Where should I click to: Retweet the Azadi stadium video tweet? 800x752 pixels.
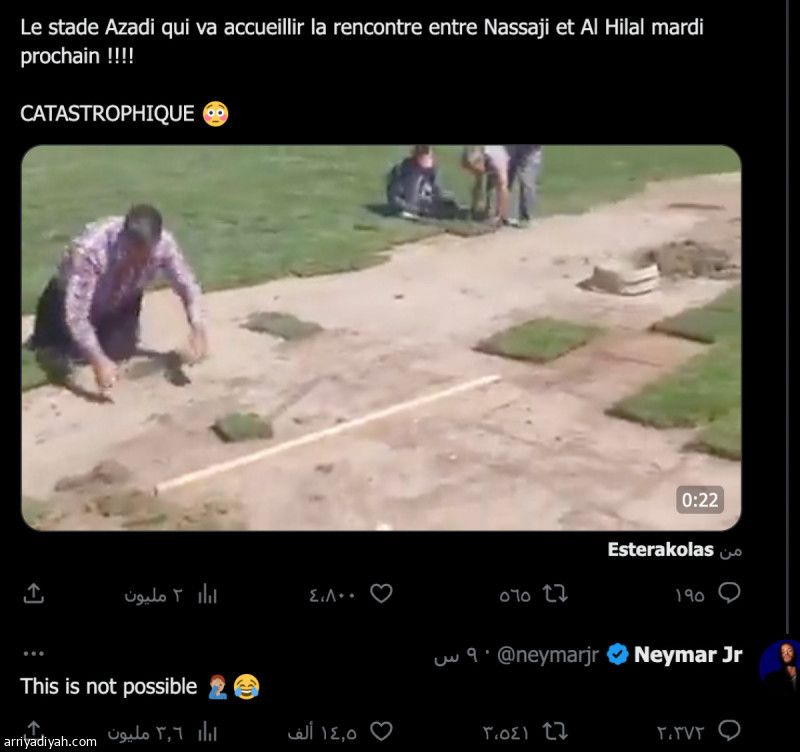554,594
